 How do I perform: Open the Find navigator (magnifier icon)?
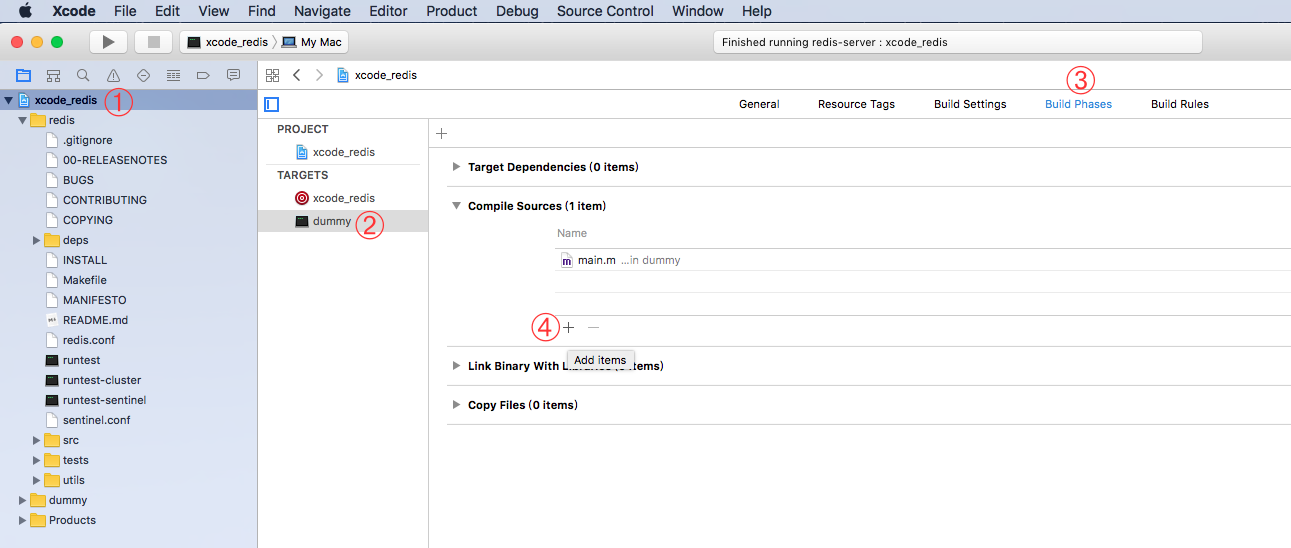click(83, 75)
